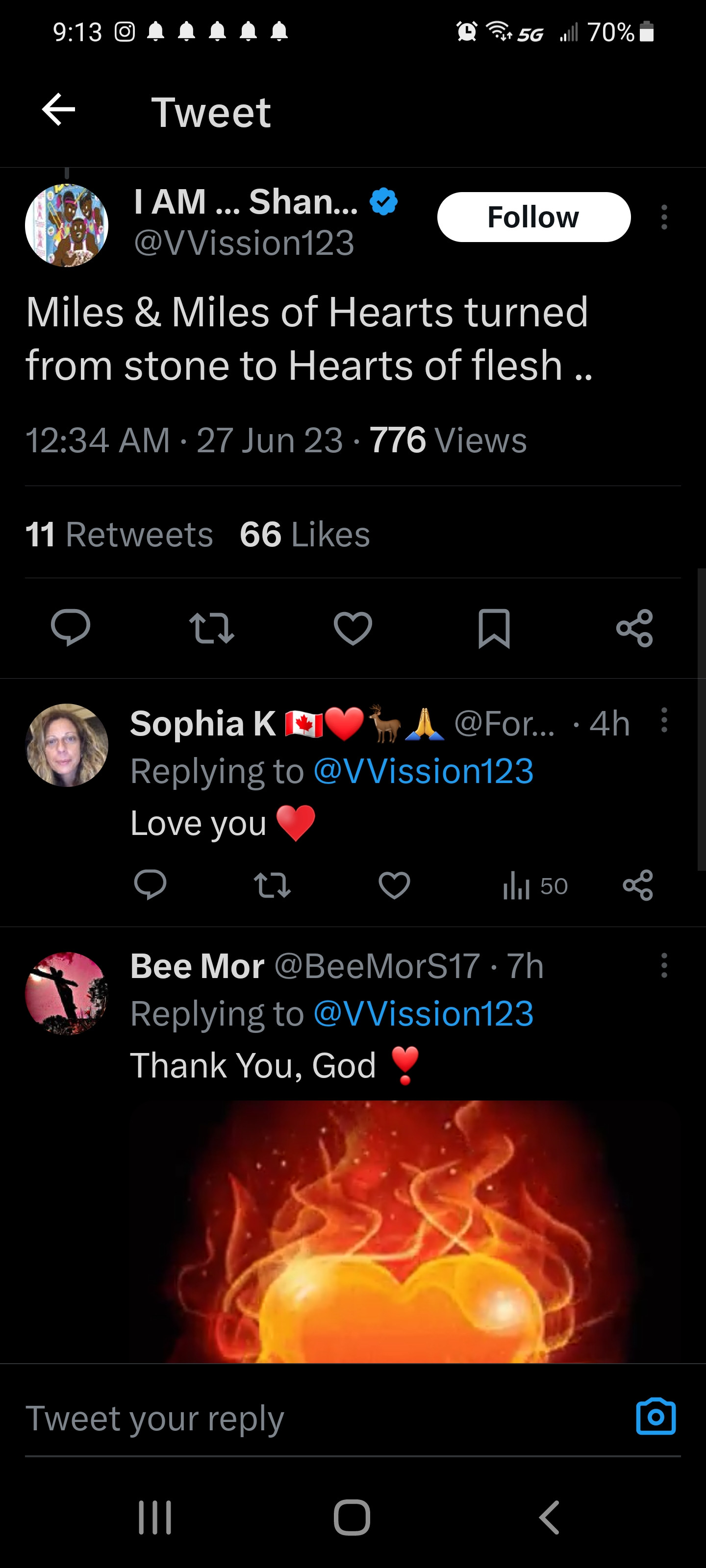Viewport: 706px width, 1568px height.
Task: Like the main tweet with heart icon
Action: click(353, 628)
